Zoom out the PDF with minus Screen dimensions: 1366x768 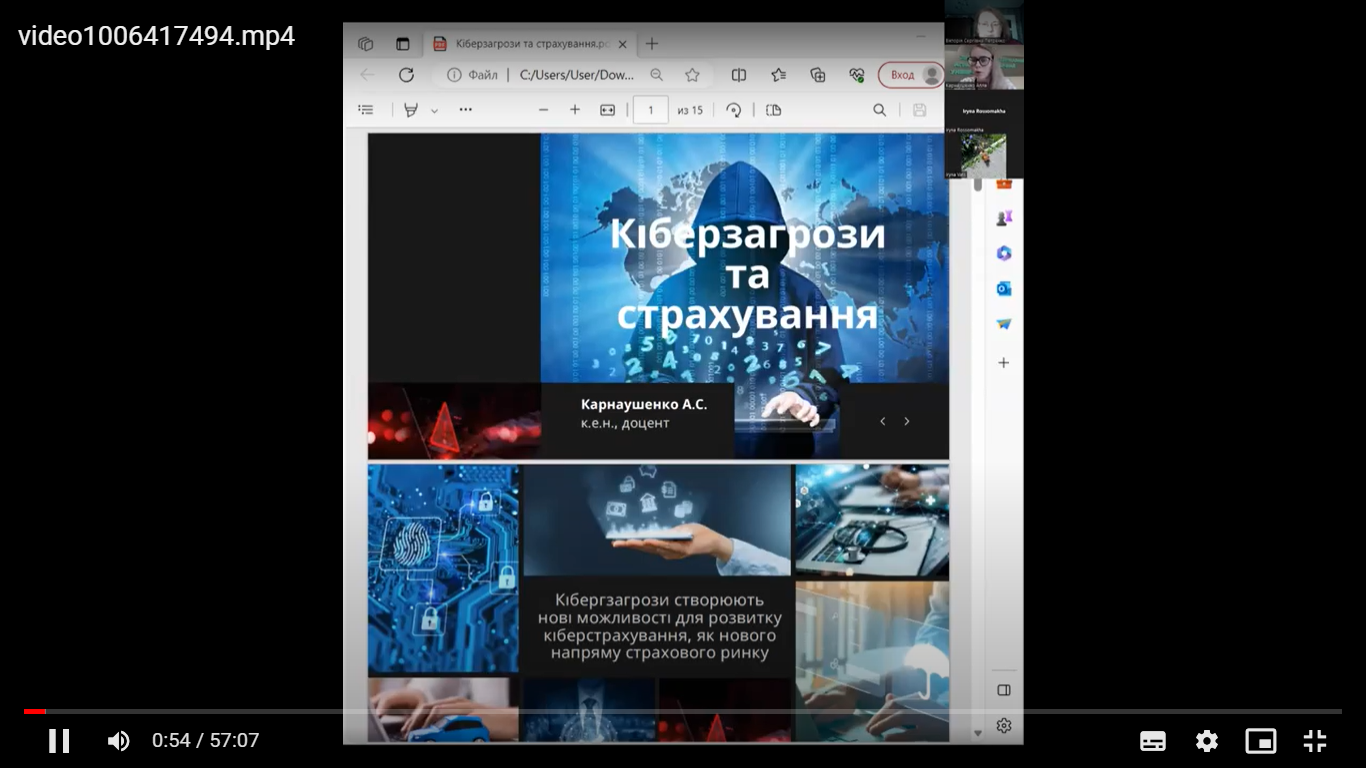click(x=543, y=110)
